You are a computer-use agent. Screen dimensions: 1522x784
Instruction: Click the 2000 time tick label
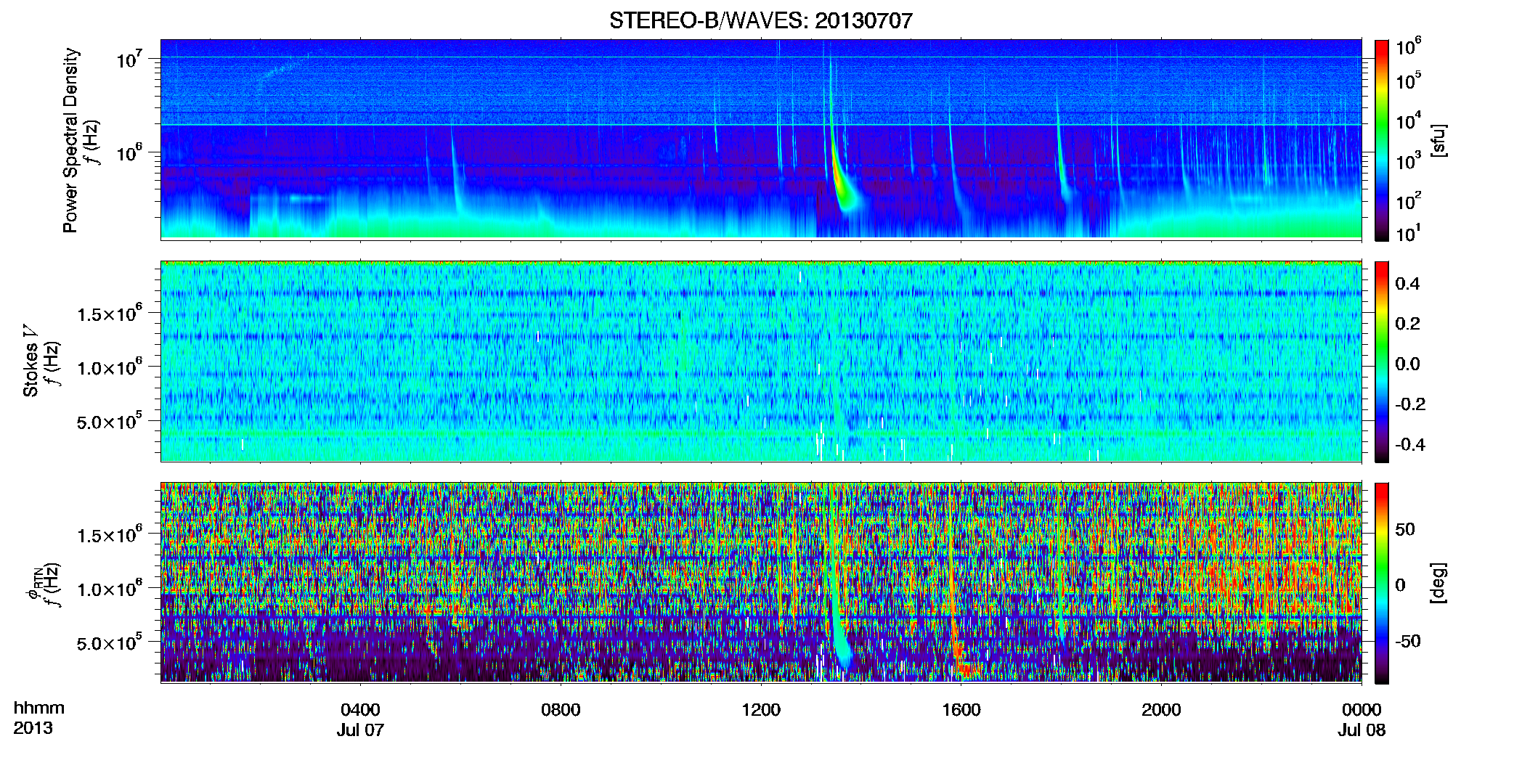[x=1161, y=710]
